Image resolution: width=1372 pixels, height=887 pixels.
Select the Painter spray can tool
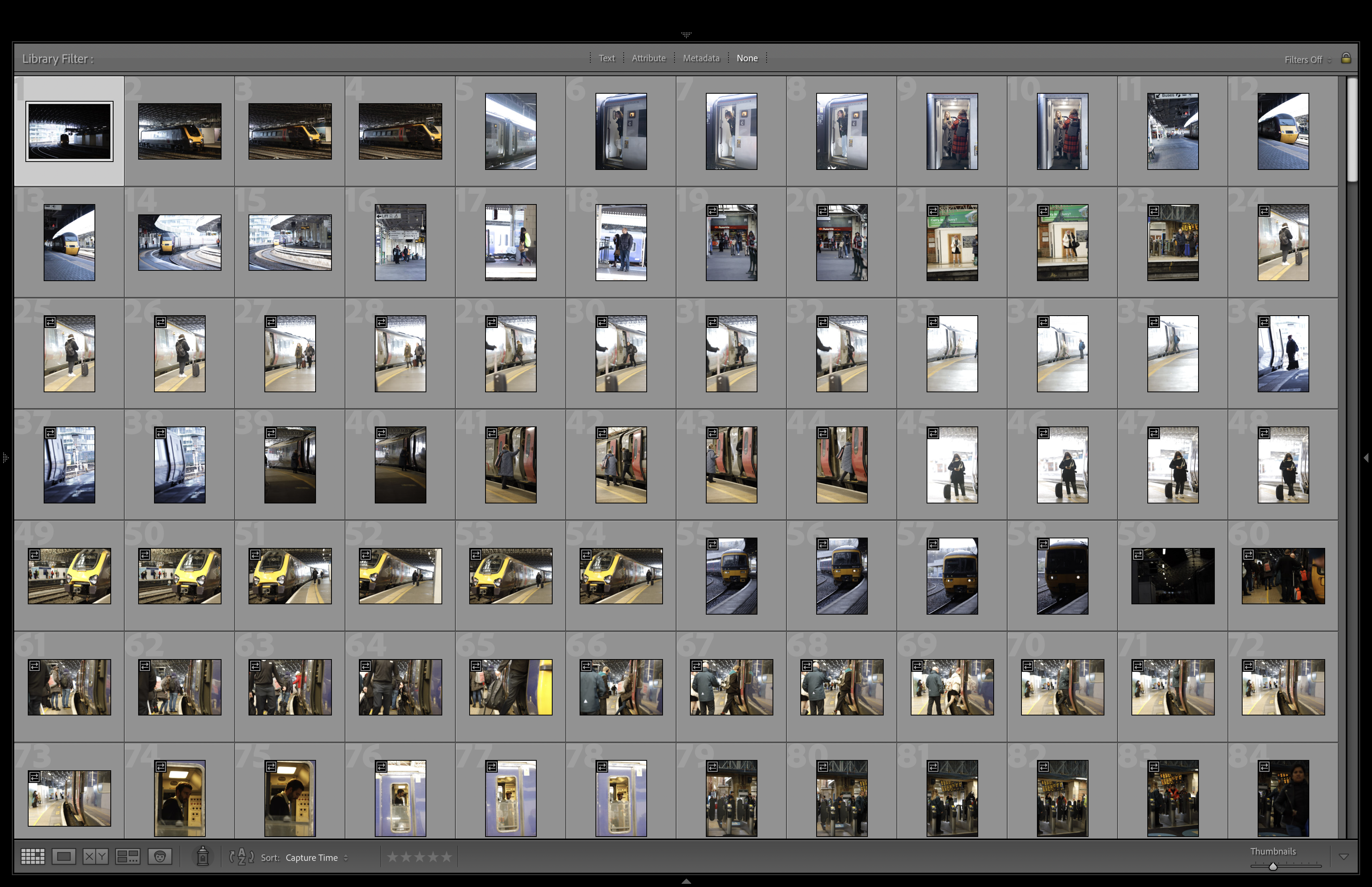pyautogui.click(x=202, y=856)
